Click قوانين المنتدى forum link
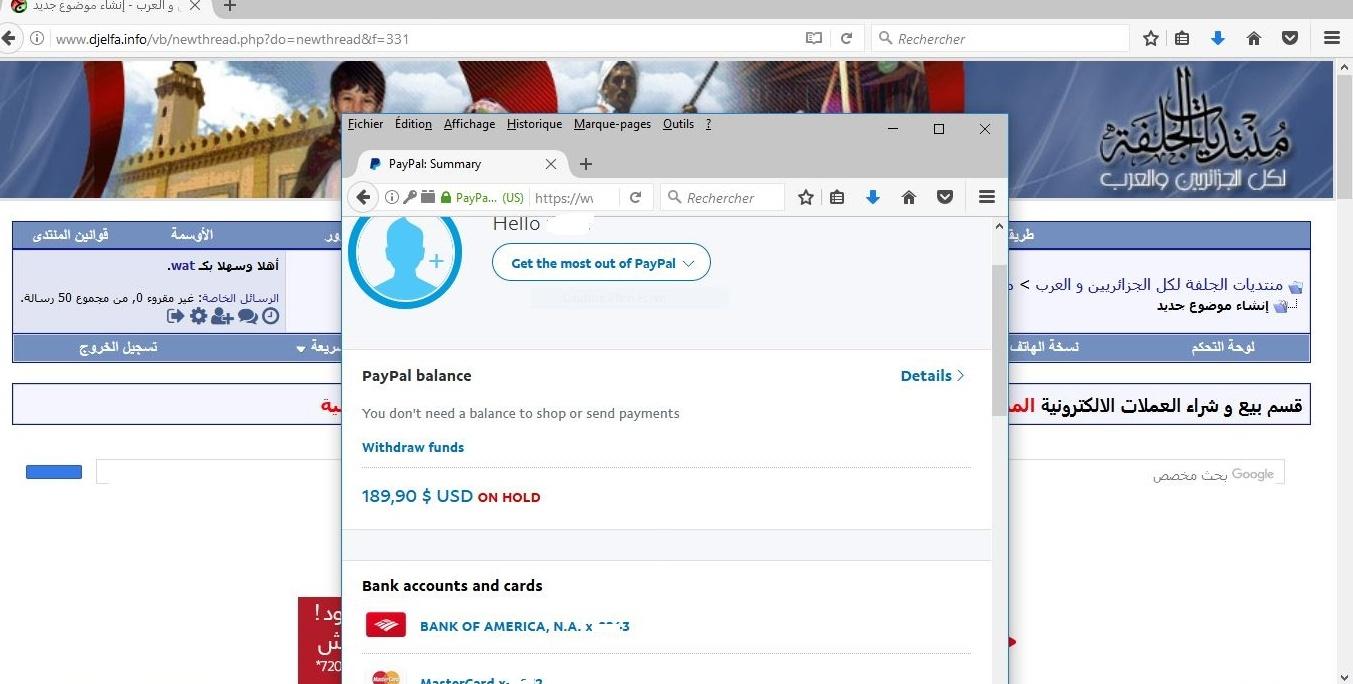The height and width of the screenshot is (684, 1353). tap(70, 235)
